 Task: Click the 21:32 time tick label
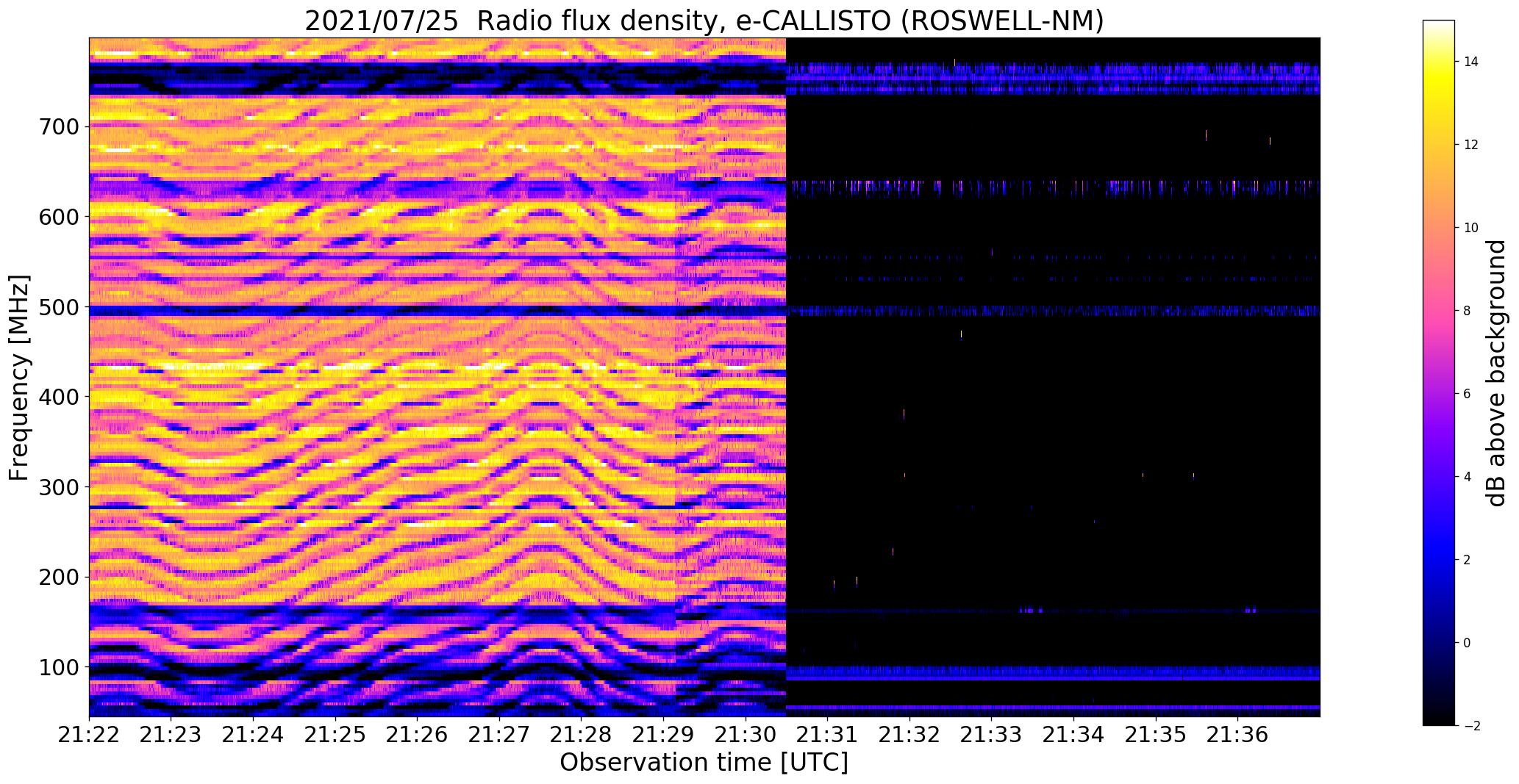[910, 735]
